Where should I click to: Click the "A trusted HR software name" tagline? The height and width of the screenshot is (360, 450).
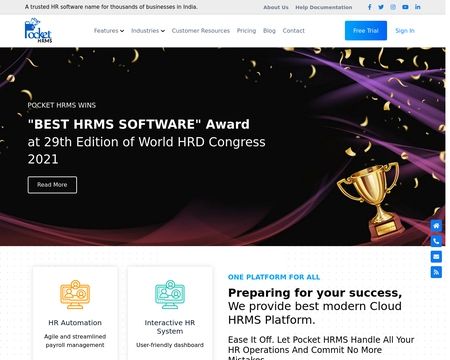tap(111, 7)
